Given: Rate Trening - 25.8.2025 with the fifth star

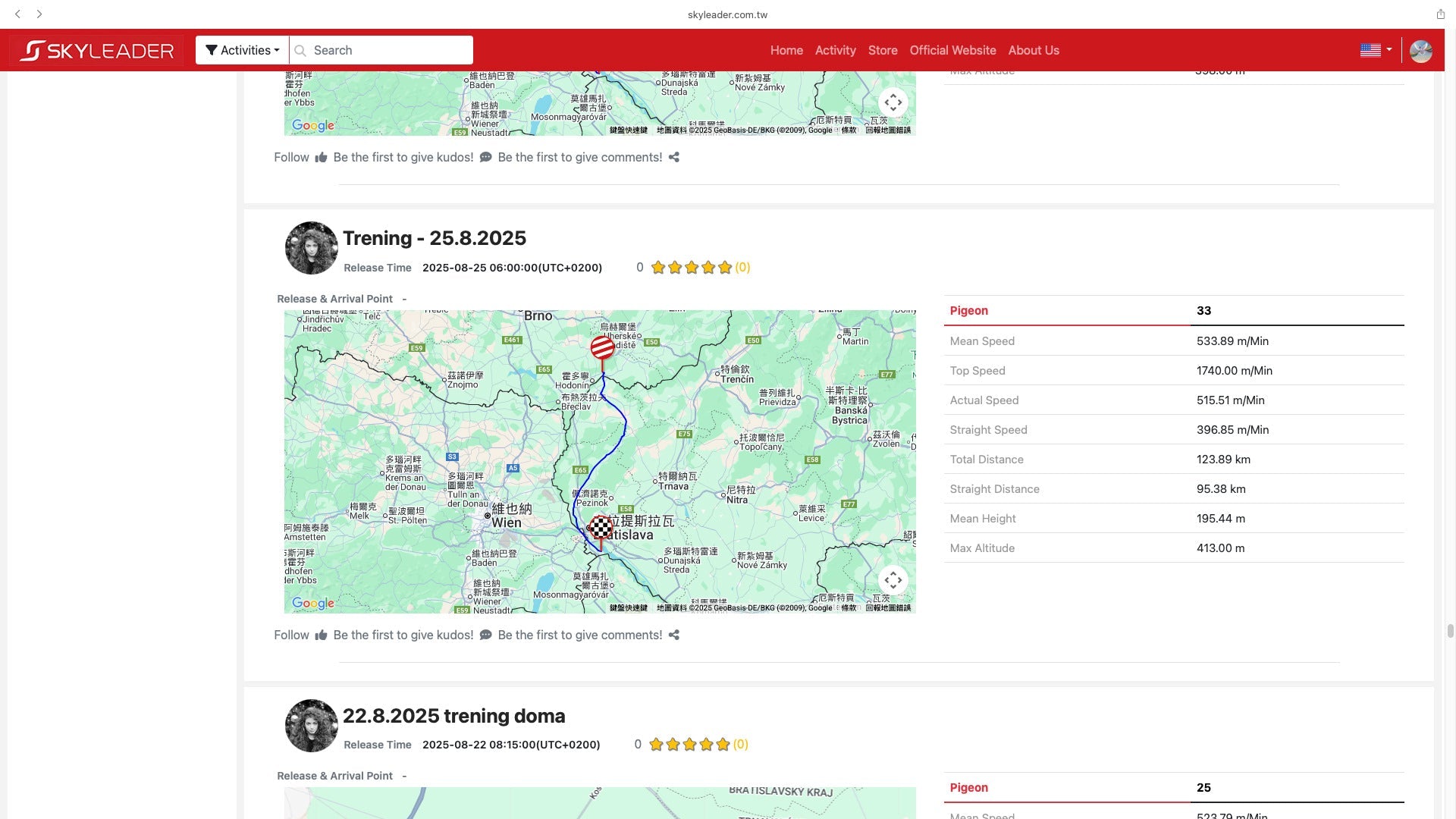Looking at the screenshot, I should (725, 268).
